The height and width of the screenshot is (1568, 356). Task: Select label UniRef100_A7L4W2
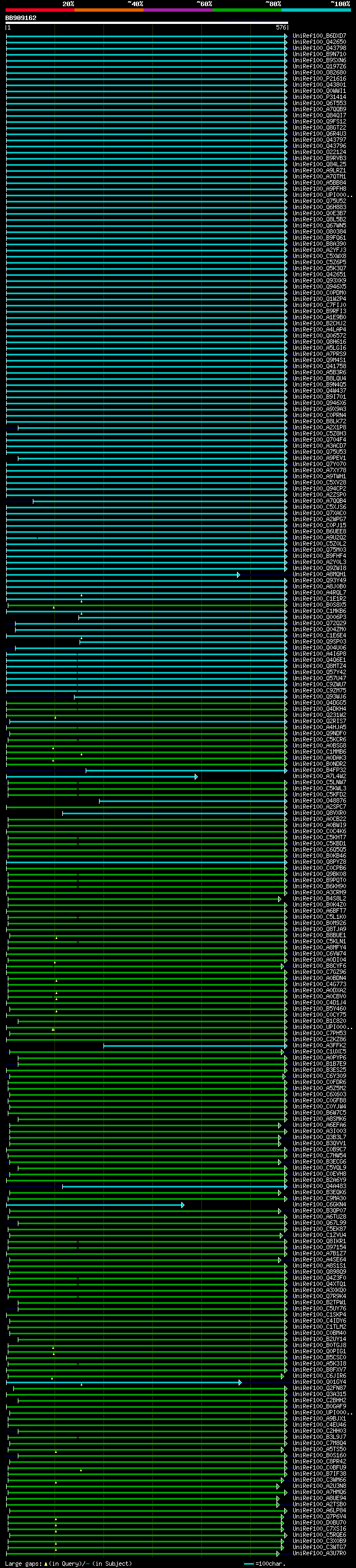click(x=319, y=776)
